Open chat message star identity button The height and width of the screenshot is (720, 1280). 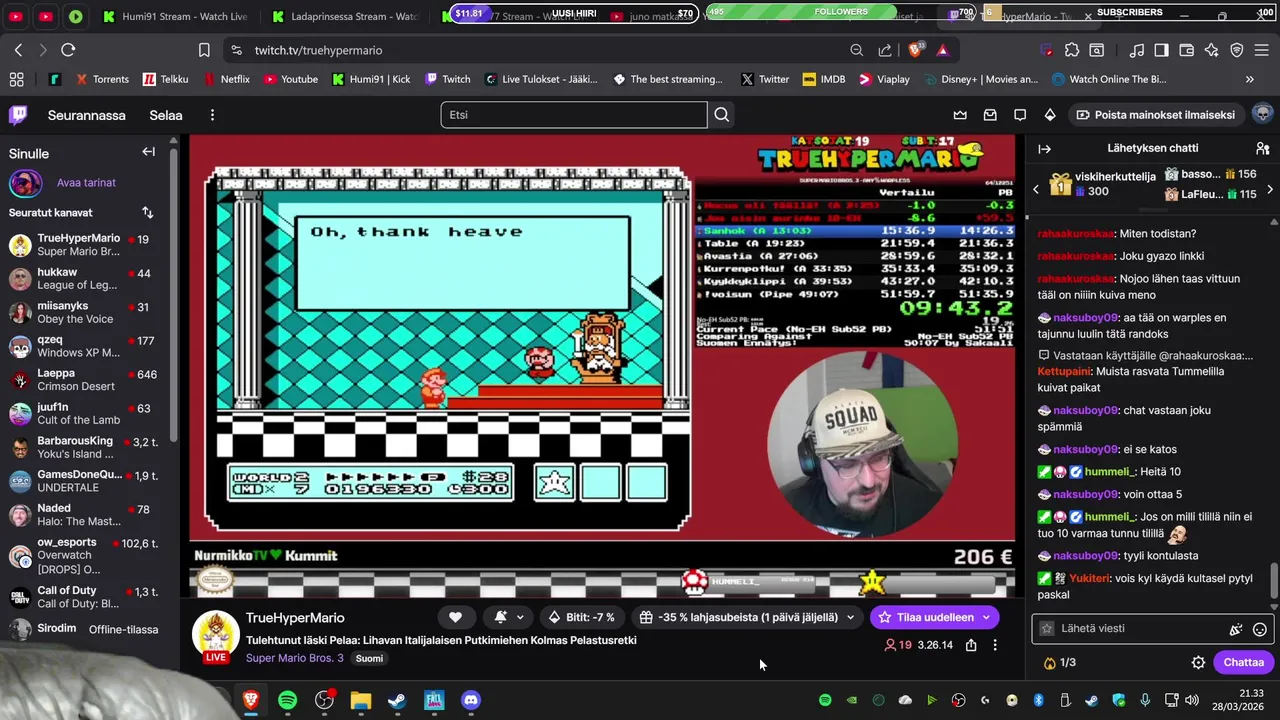(x=1047, y=629)
